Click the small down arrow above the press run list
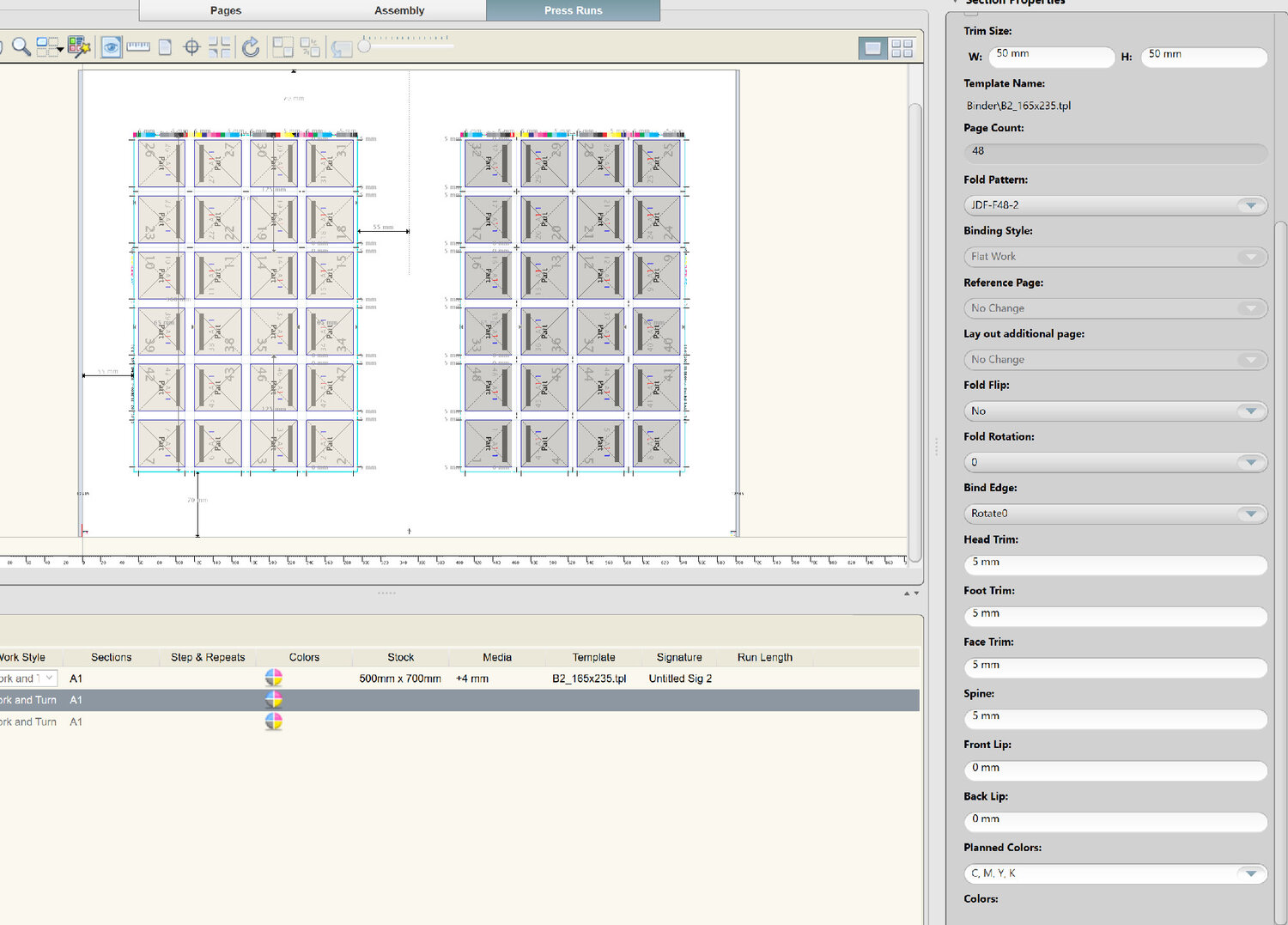This screenshot has height=925, width=1288. coord(916,593)
